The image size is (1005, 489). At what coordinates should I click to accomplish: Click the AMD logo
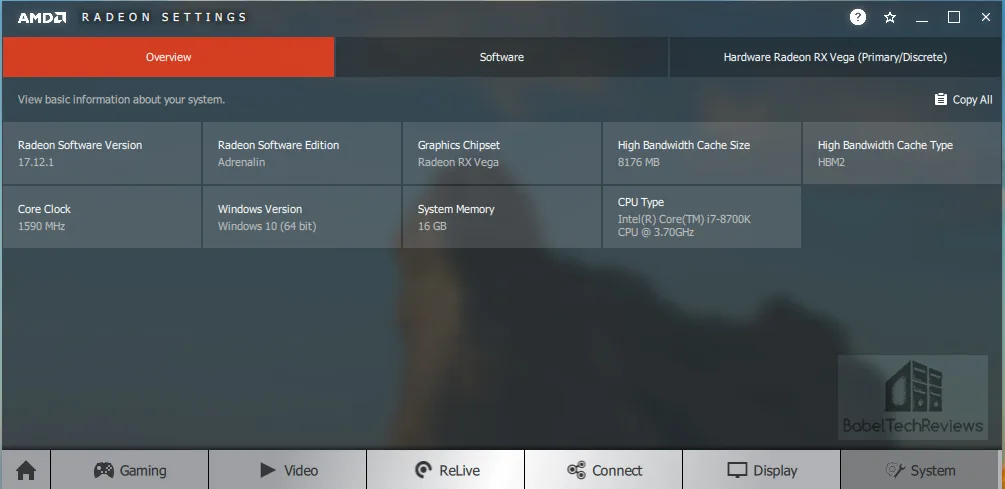[x=42, y=17]
